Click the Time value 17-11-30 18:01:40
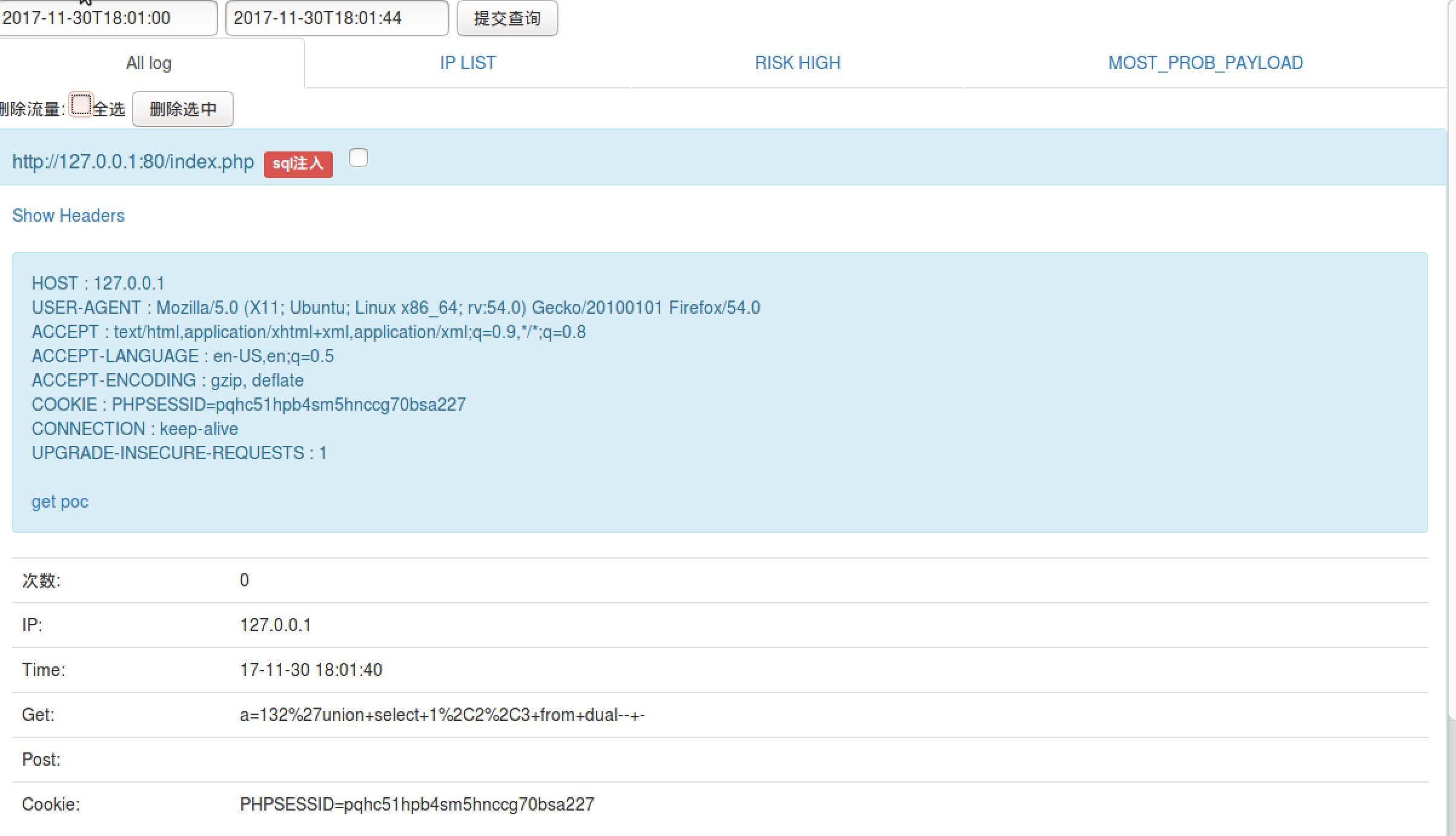1456x836 pixels. (x=311, y=670)
